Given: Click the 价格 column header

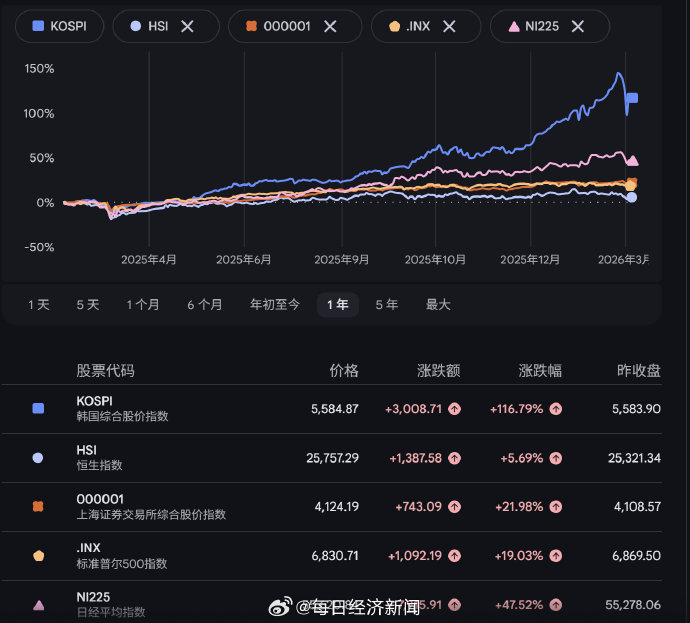Looking at the screenshot, I should click(x=344, y=370).
